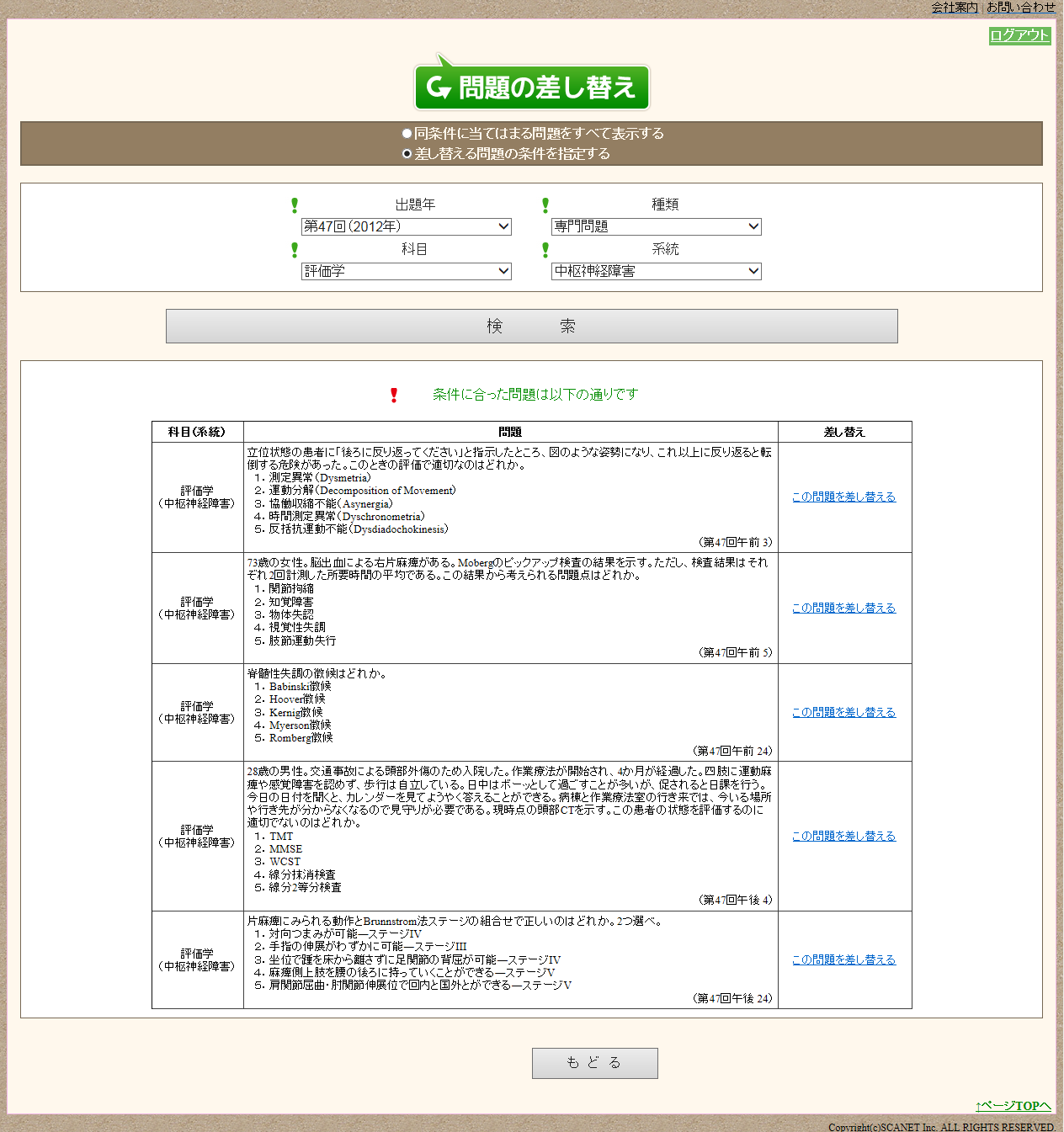The image size is (1064, 1132).
Task: Replace the 第47回午前3 question via its link
Action: click(843, 497)
